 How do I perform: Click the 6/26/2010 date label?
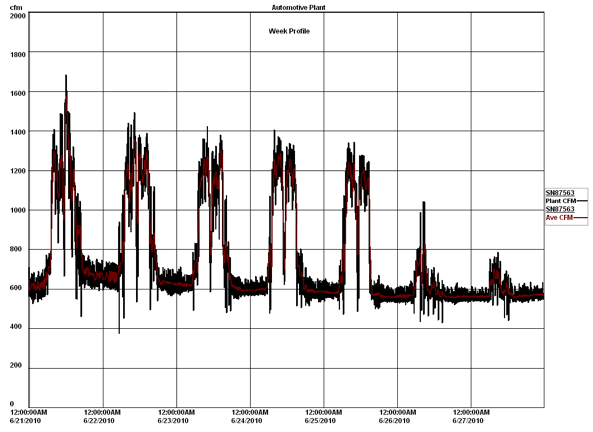coord(394,421)
